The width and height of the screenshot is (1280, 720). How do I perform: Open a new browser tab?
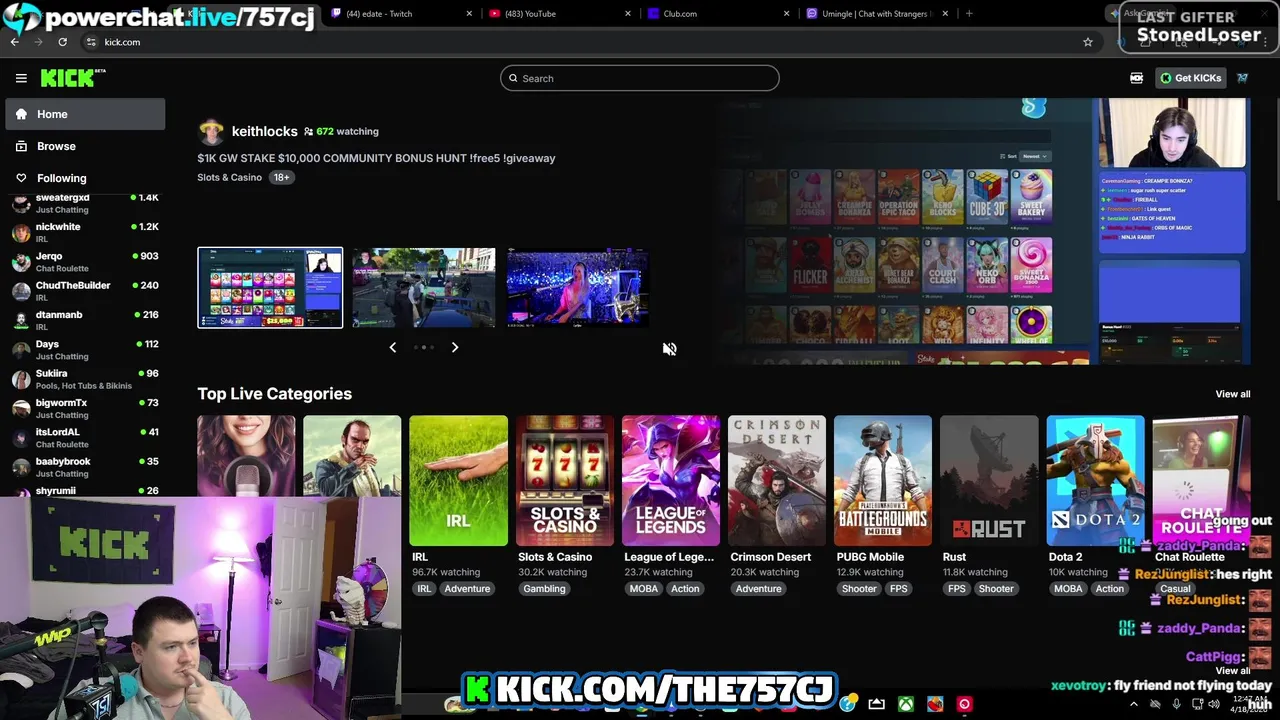coord(969,14)
